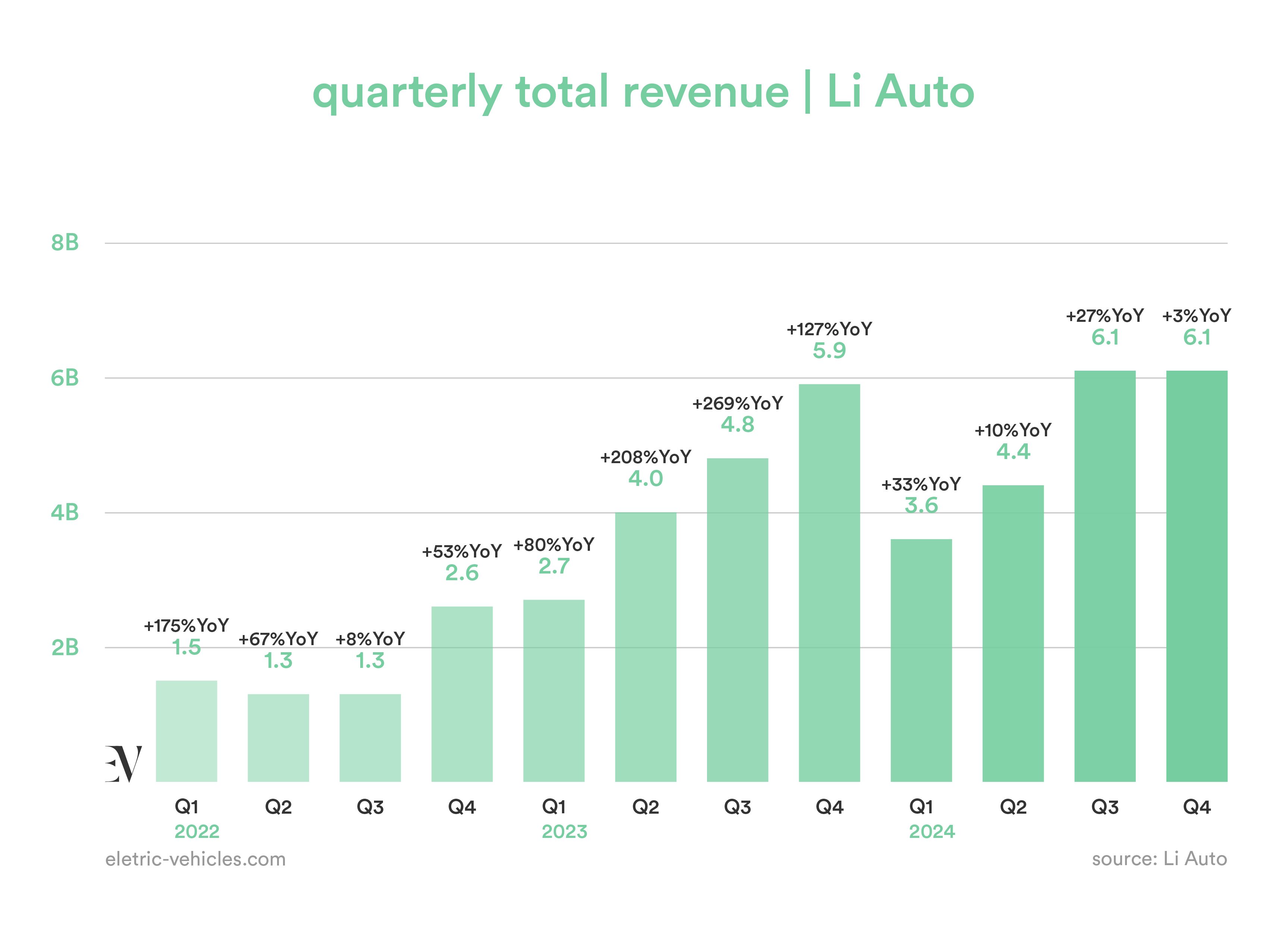Select the "+33%YoY" growth label
The height and width of the screenshot is (933, 1288).
click(x=921, y=484)
